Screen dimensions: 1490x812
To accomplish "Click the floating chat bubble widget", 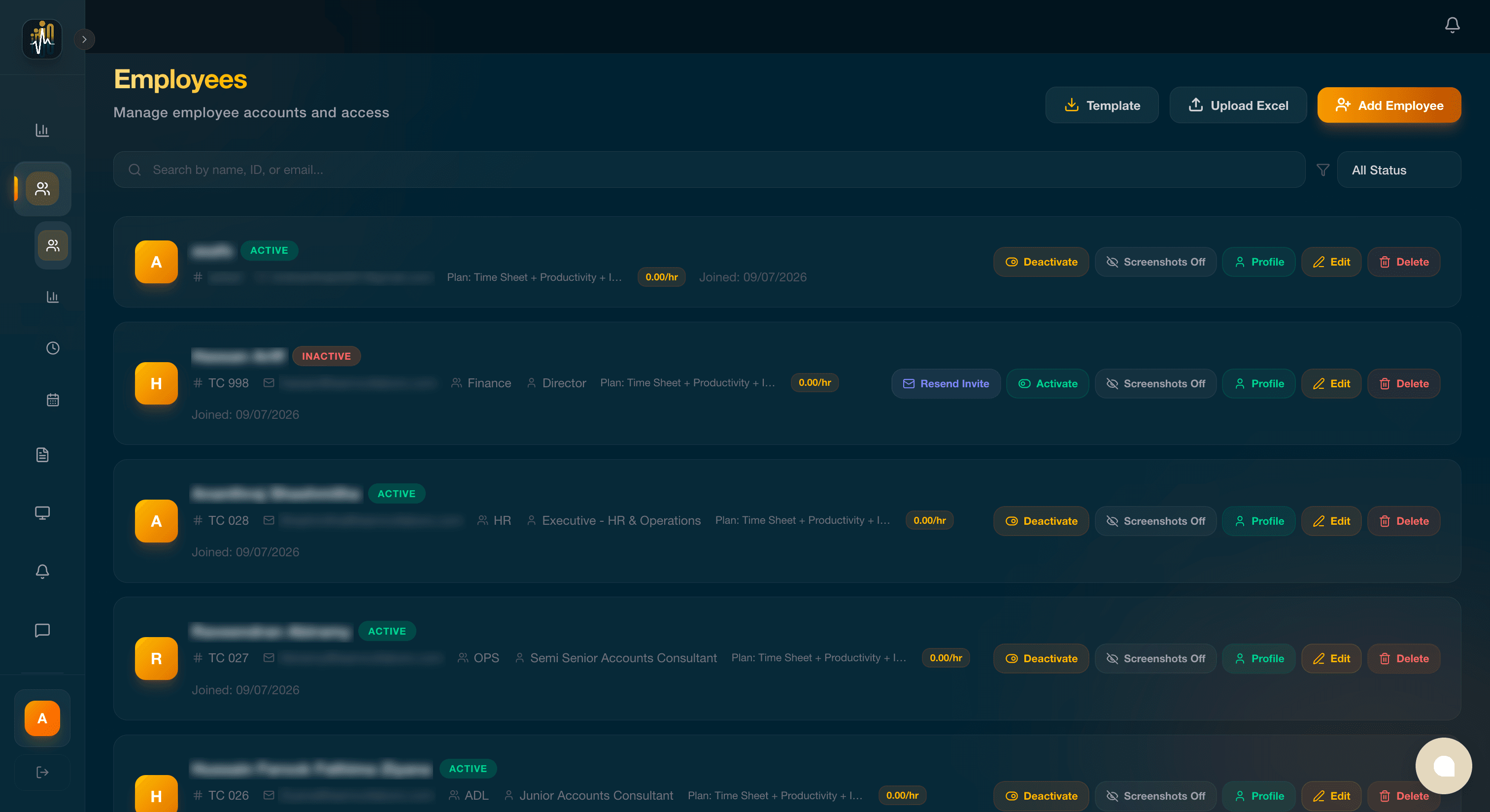I will 1444,766.
